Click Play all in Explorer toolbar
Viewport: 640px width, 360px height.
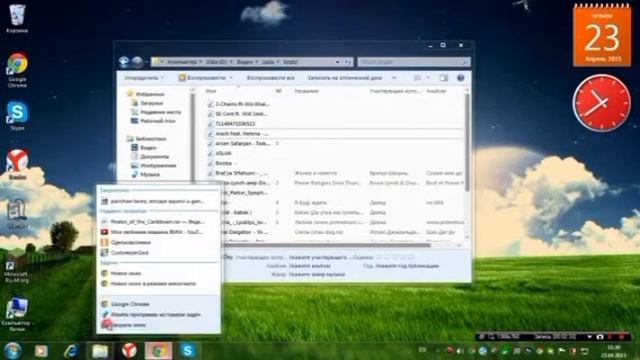point(270,78)
